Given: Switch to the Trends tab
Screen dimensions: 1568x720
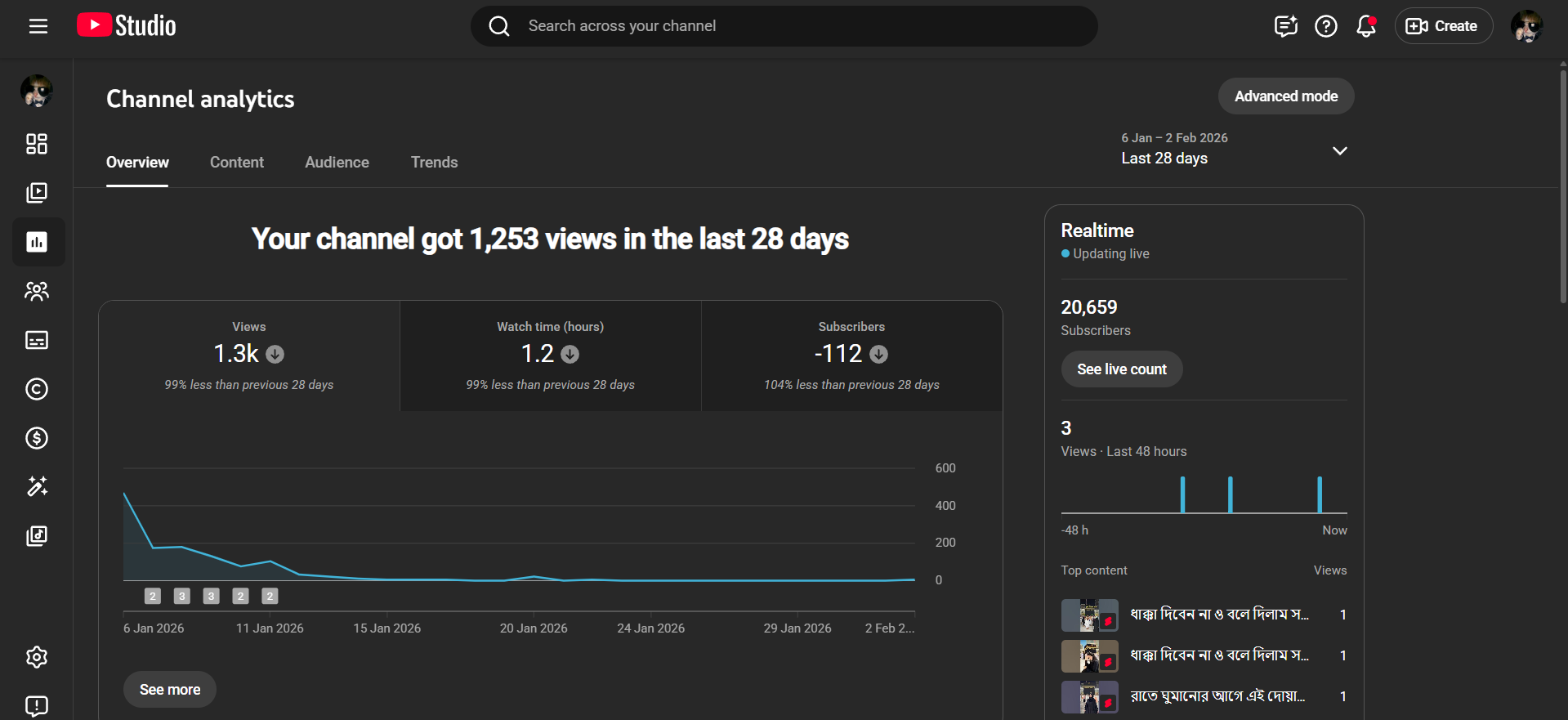Looking at the screenshot, I should 434,163.
